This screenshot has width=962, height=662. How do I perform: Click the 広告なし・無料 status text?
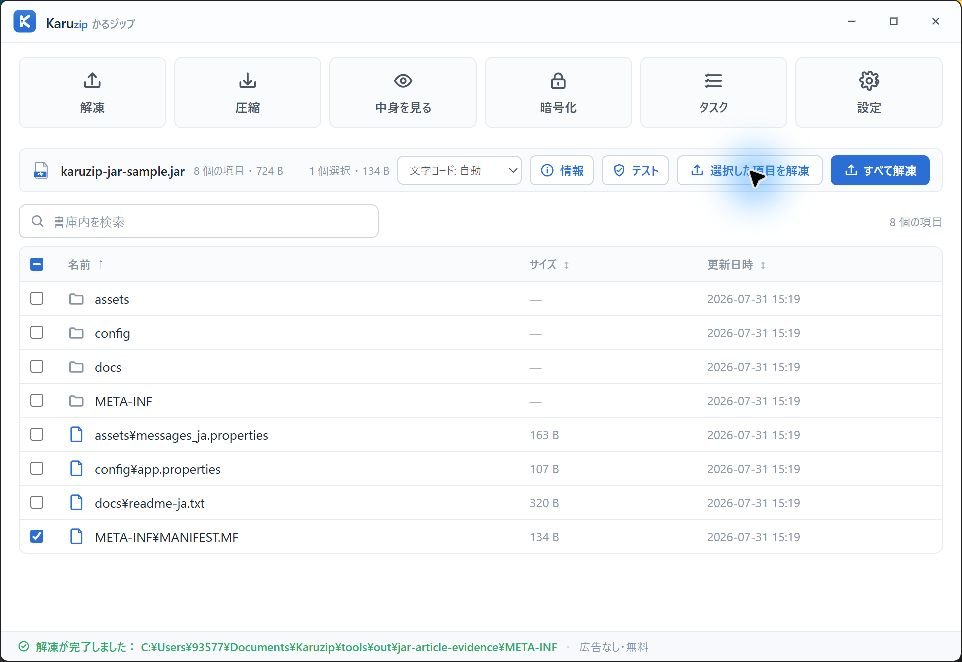614,647
